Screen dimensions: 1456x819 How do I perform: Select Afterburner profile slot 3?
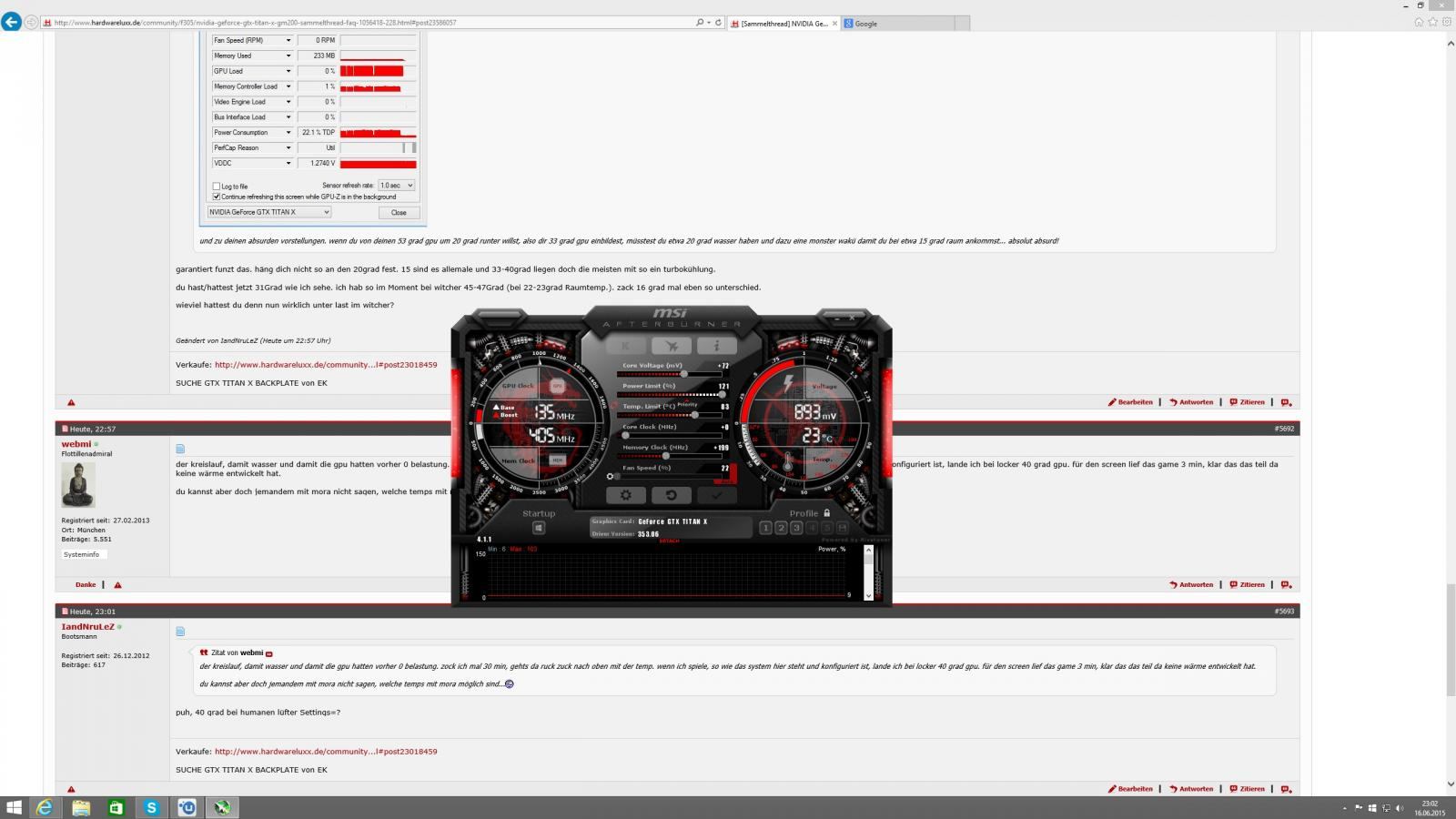pyautogui.click(x=796, y=528)
